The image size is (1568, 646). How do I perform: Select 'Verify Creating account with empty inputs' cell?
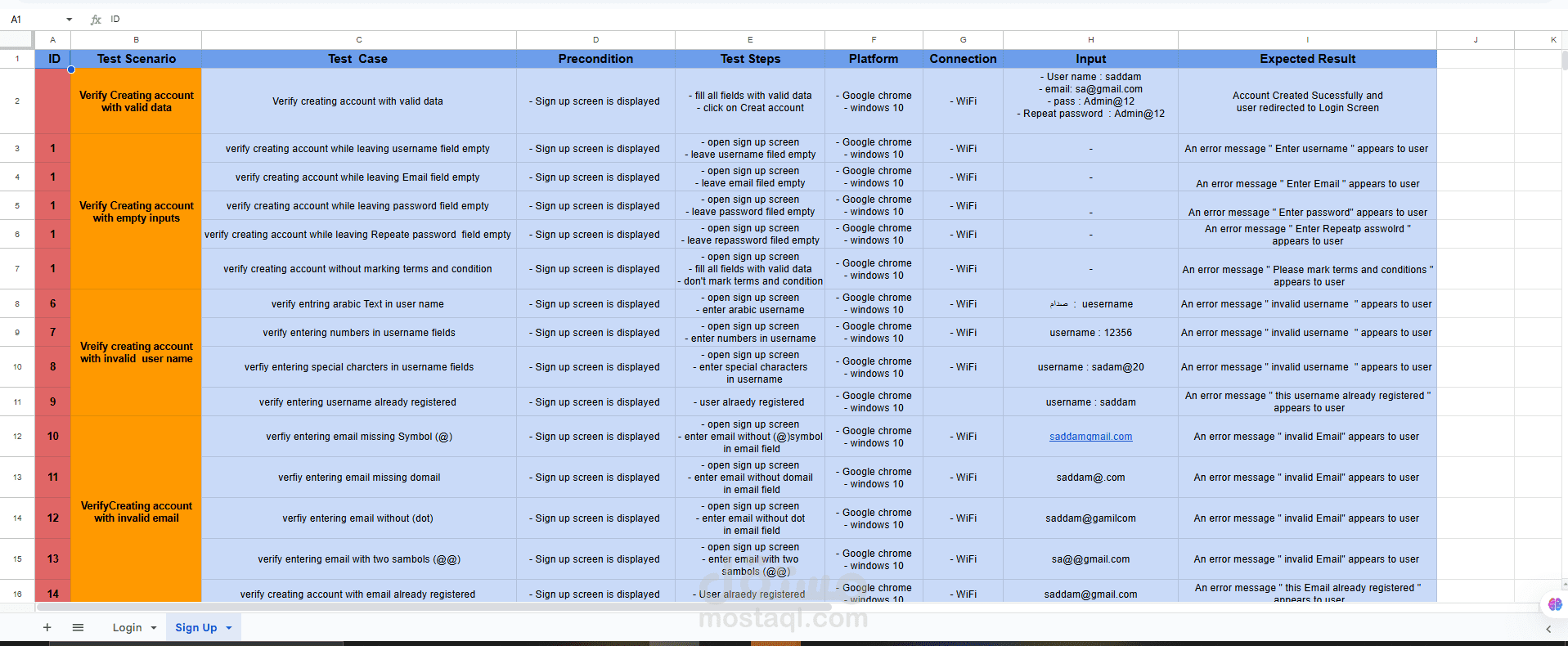coord(136,212)
